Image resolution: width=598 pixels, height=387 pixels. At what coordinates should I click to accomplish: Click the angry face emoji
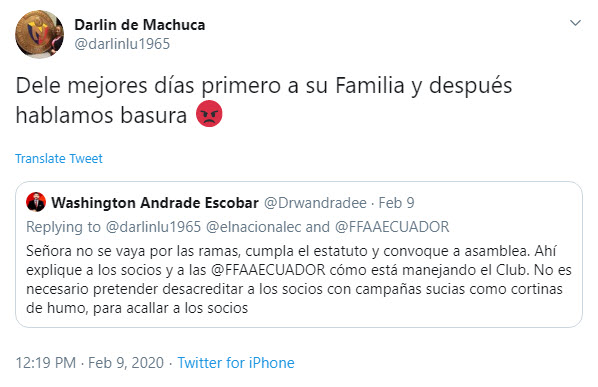tap(209, 114)
